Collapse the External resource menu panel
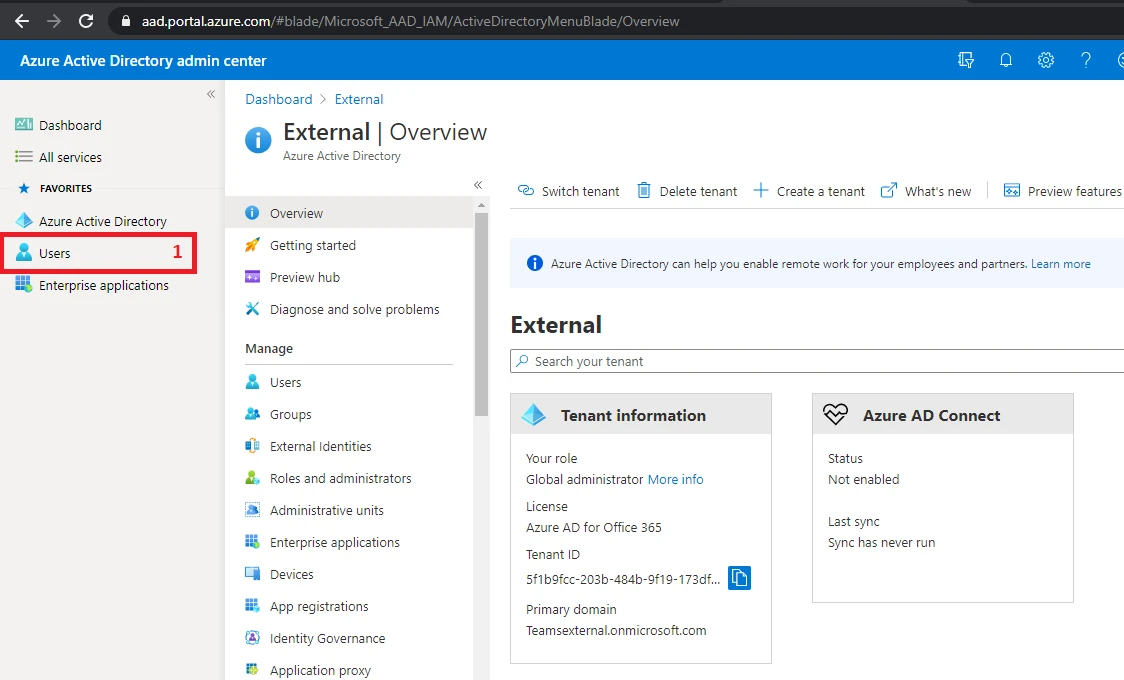1124x680 pixels. (478, 185)
